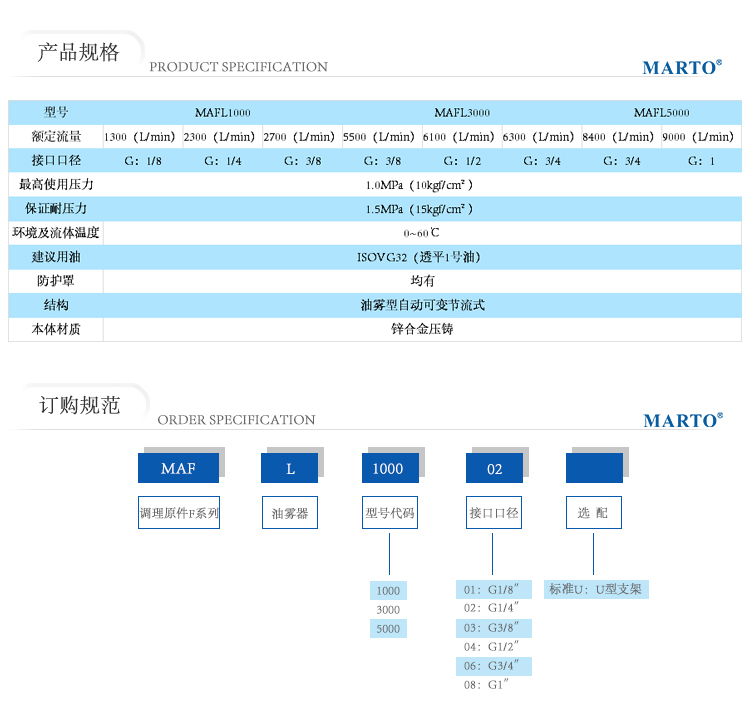Image resolution: width=750 pixels, height=705 pixels.
Task: Click the 0~60℃ temperature value
Action: pos(421,233)
